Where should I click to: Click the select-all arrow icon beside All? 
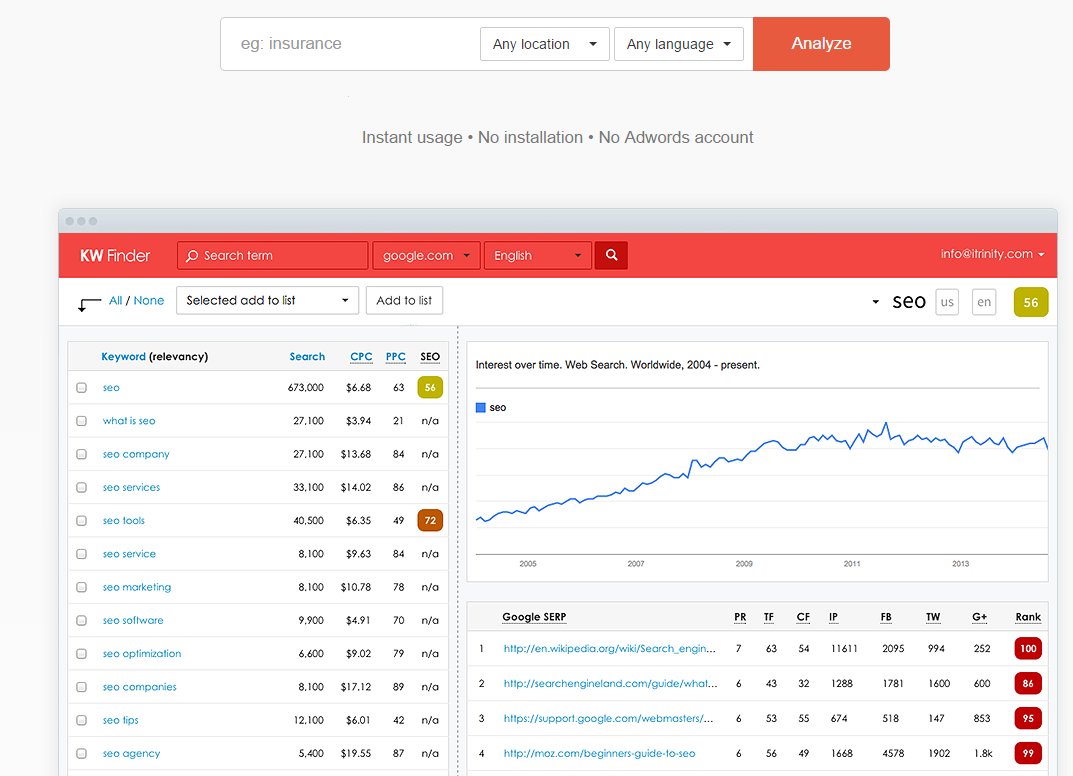89,304
